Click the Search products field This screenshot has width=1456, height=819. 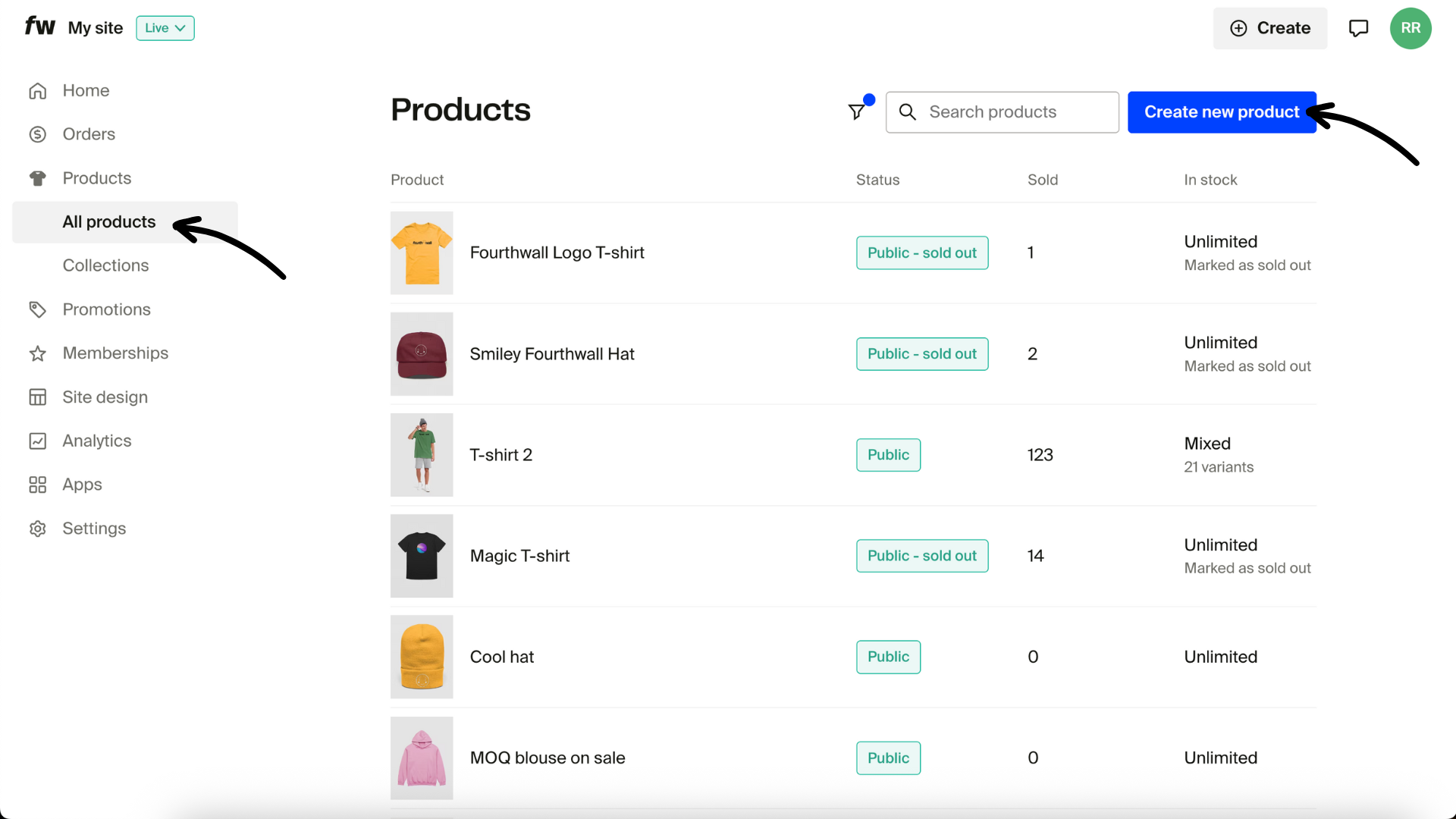1002,112
